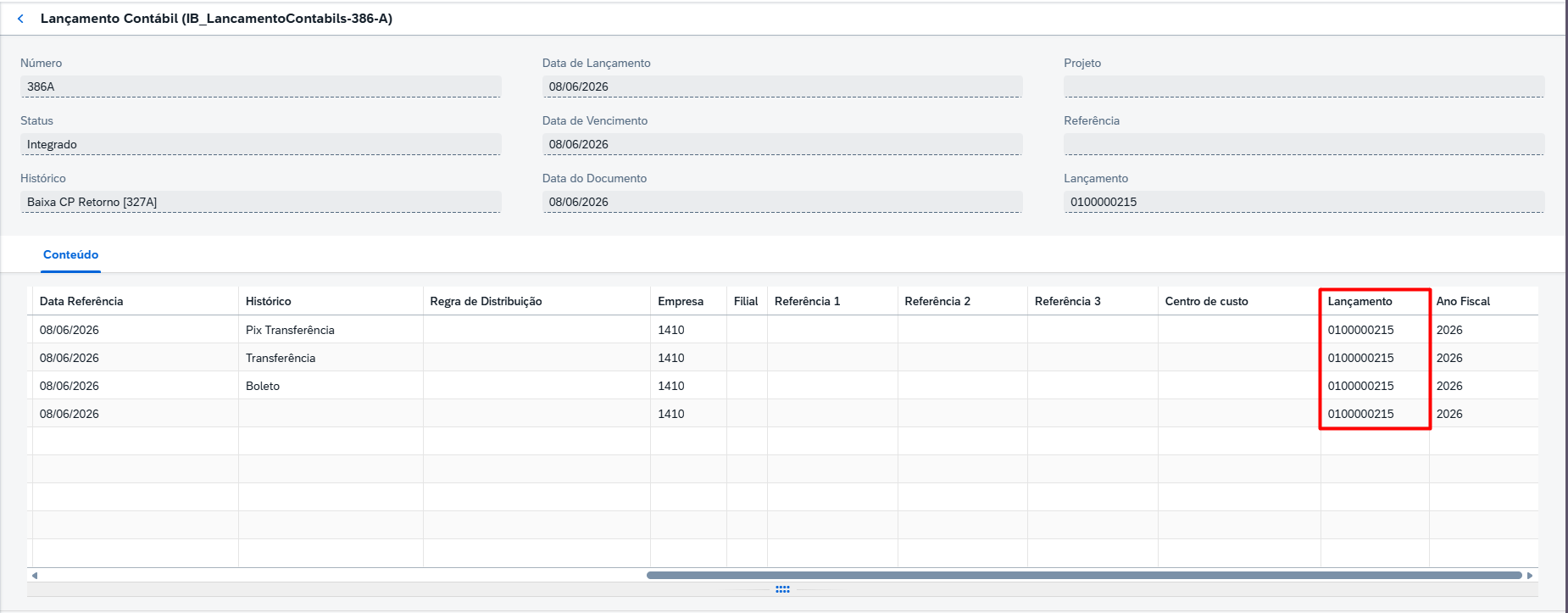Click the Histórico cell reading exactly Transferência
1568x613 pixels.
pyautogui.click(x=331, y=358)
